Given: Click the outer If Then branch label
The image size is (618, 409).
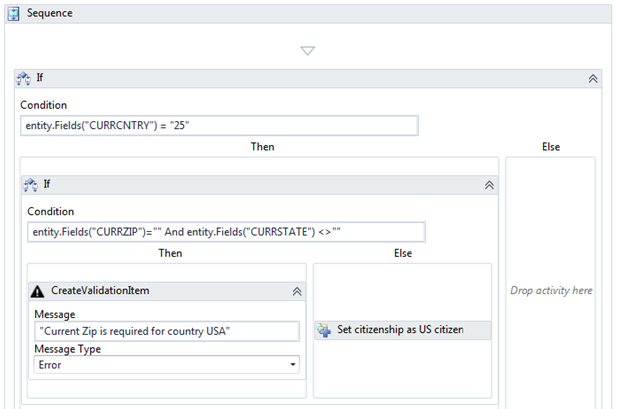Looking at the screenshot, I should click(262, 147).
